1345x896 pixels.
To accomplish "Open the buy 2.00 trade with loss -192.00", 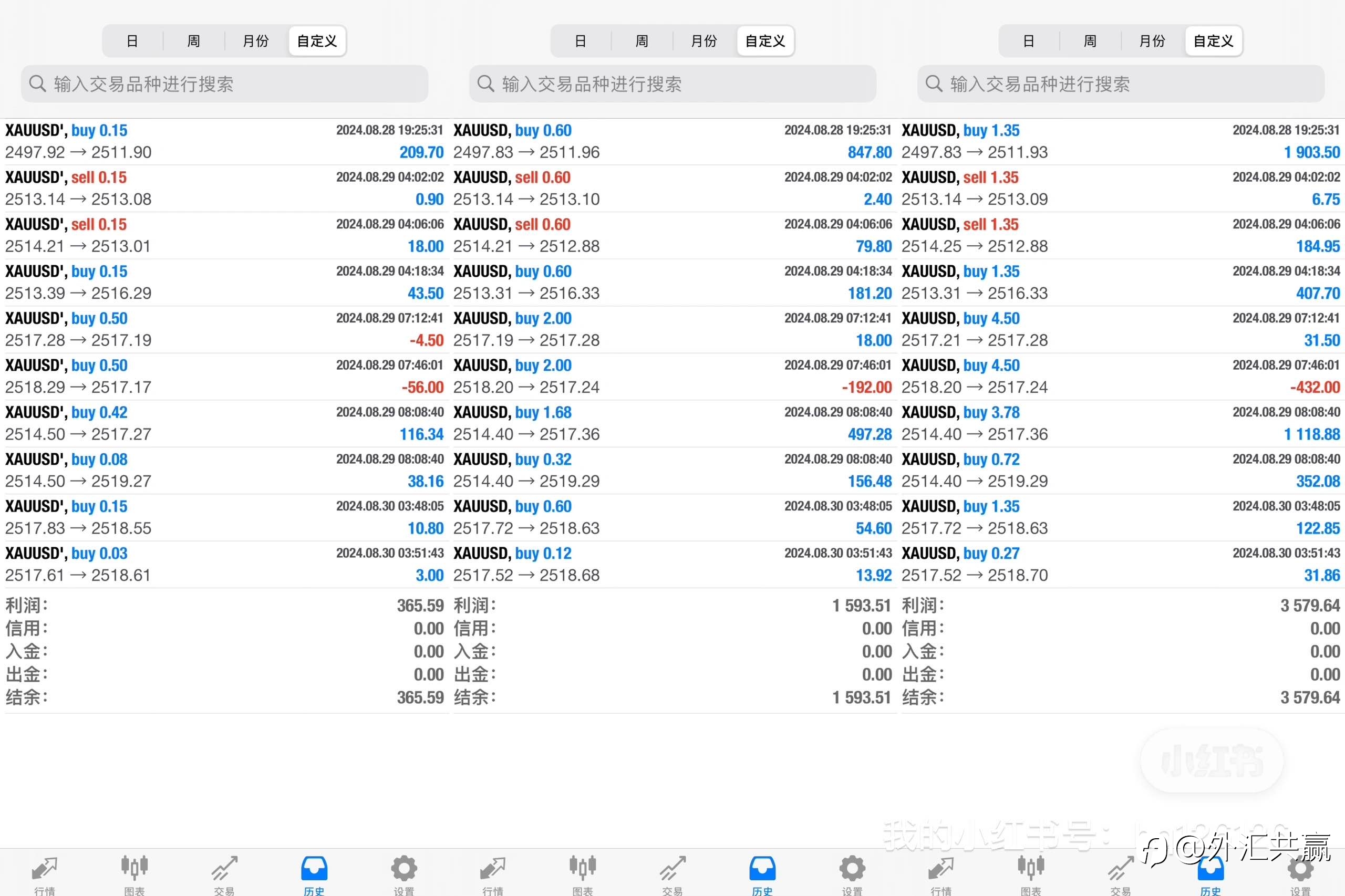I will coord(673,377).
